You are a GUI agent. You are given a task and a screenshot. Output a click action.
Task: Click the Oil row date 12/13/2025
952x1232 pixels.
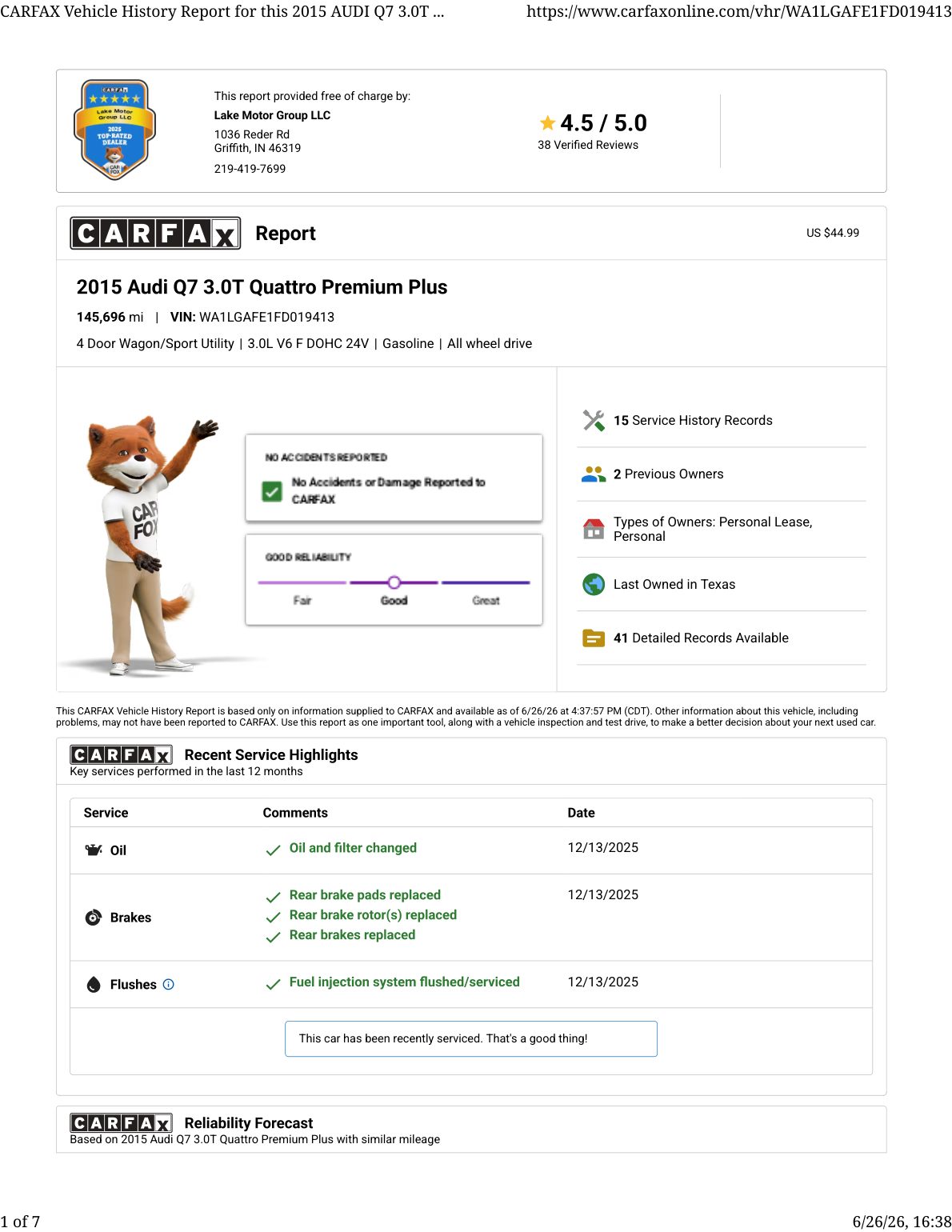pos(602,848)
